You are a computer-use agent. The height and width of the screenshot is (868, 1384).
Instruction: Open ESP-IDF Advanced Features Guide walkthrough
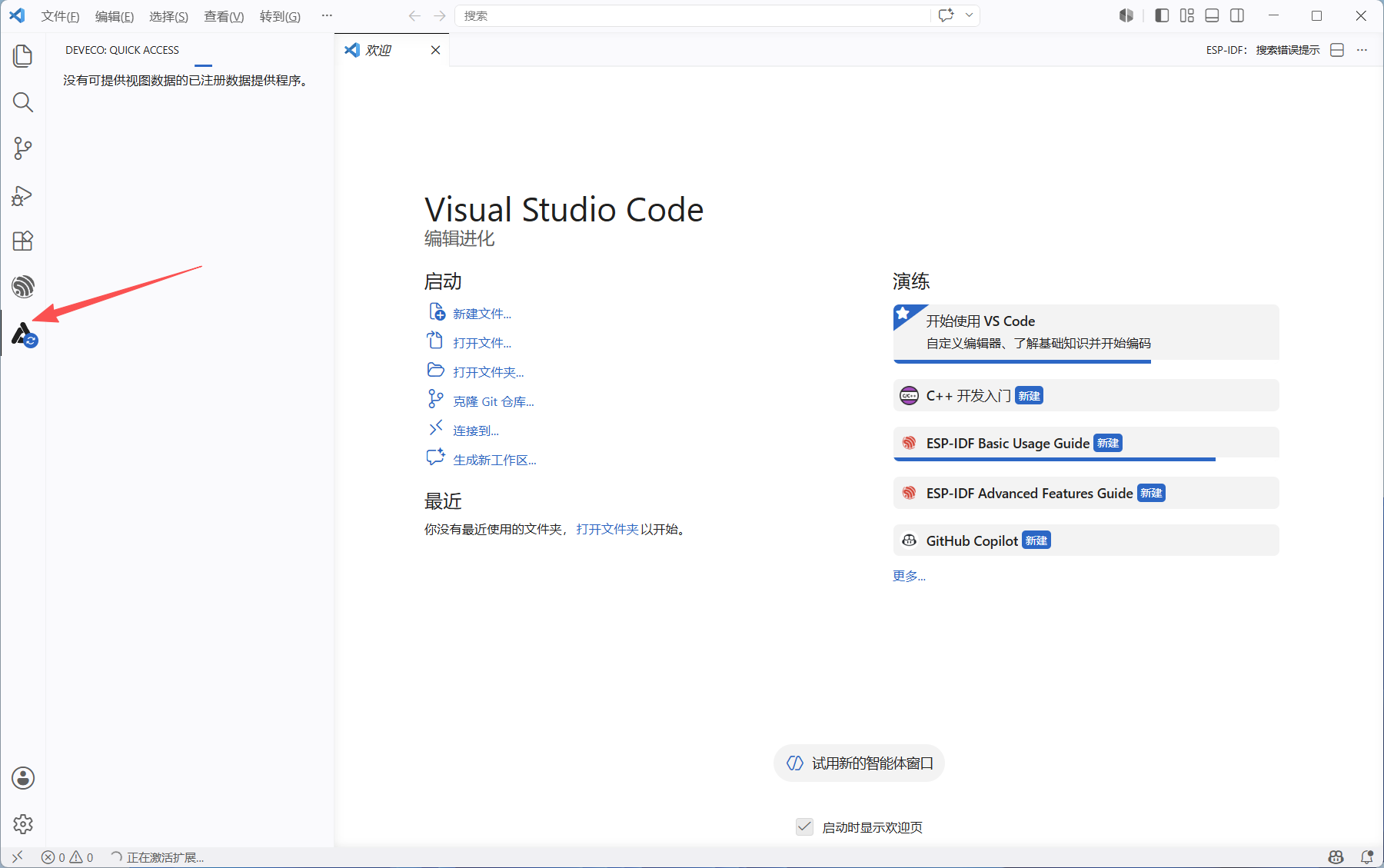[1086, 493]
